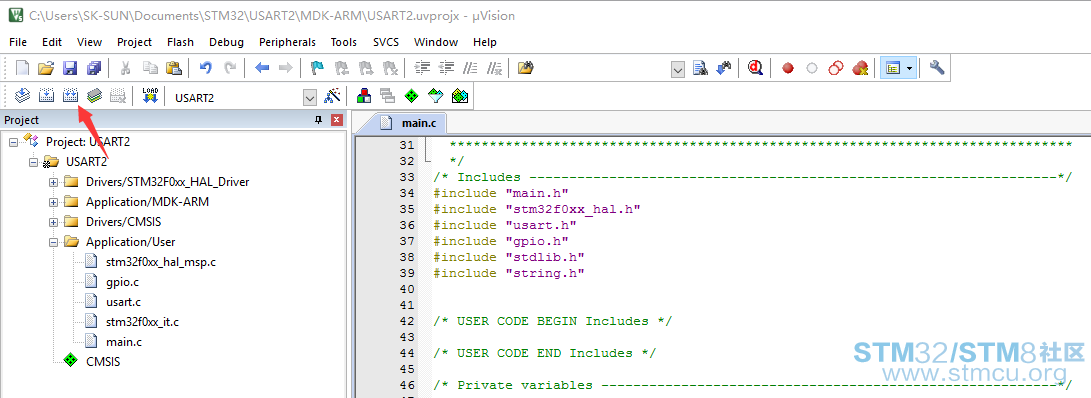The height and width of the screenshot is (398, 1091).
Task: Open the Debug menu
Action: tap(226, 42)
